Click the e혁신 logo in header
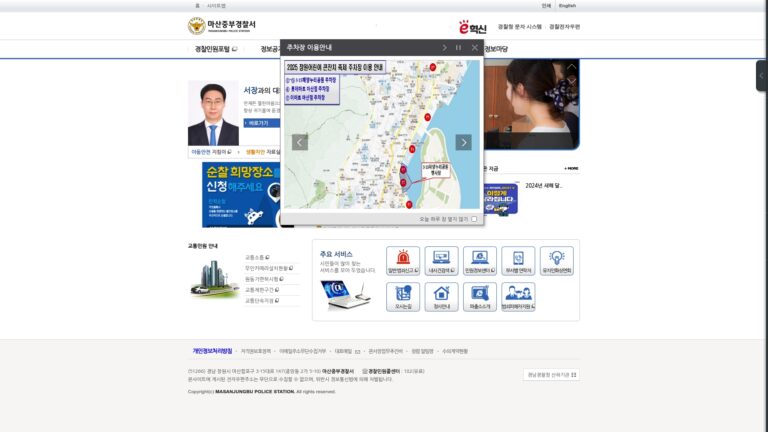This screenshot has height=432, width=768. [472, 27]
